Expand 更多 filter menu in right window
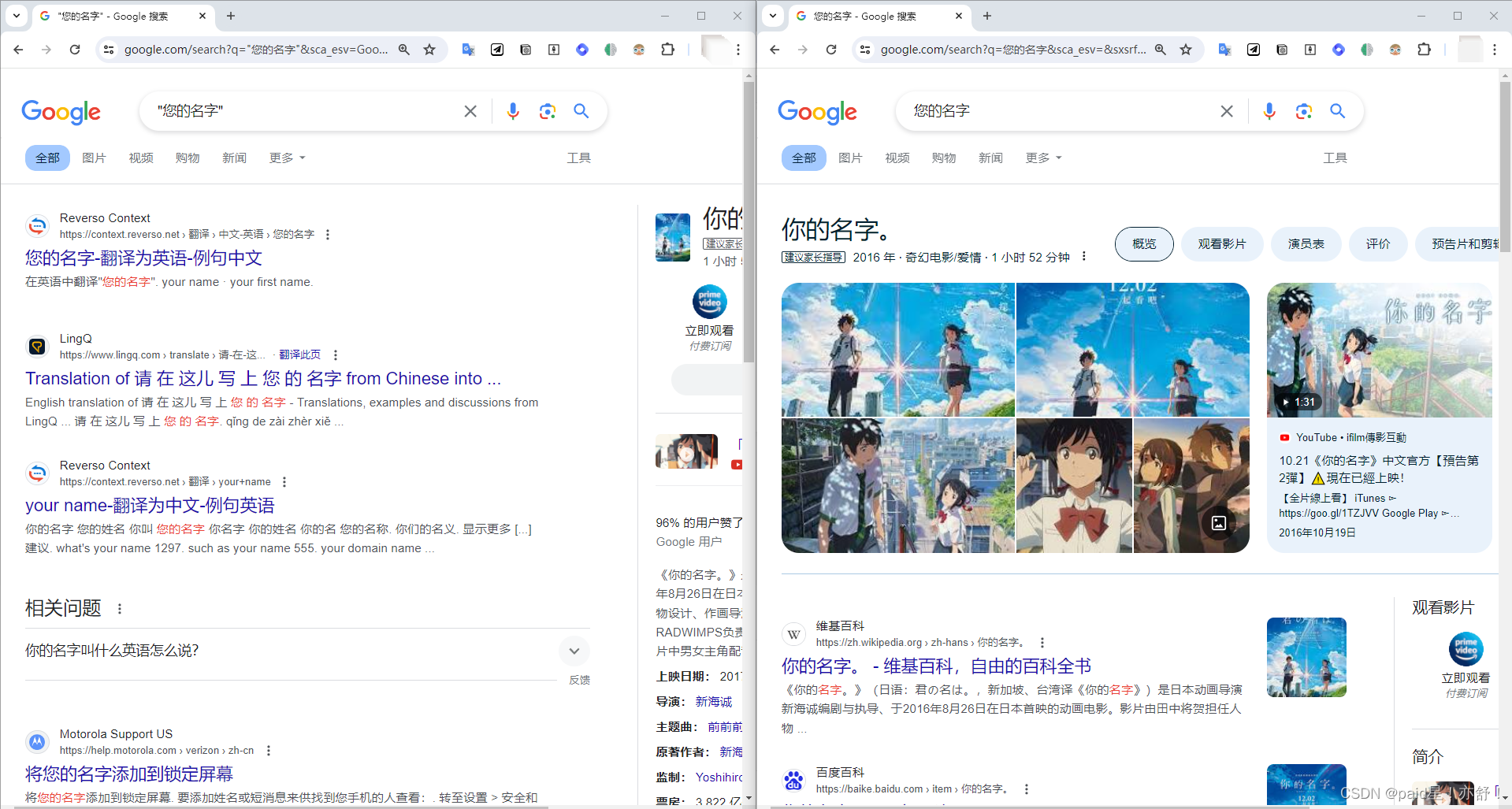 [x=1043, y=158]
